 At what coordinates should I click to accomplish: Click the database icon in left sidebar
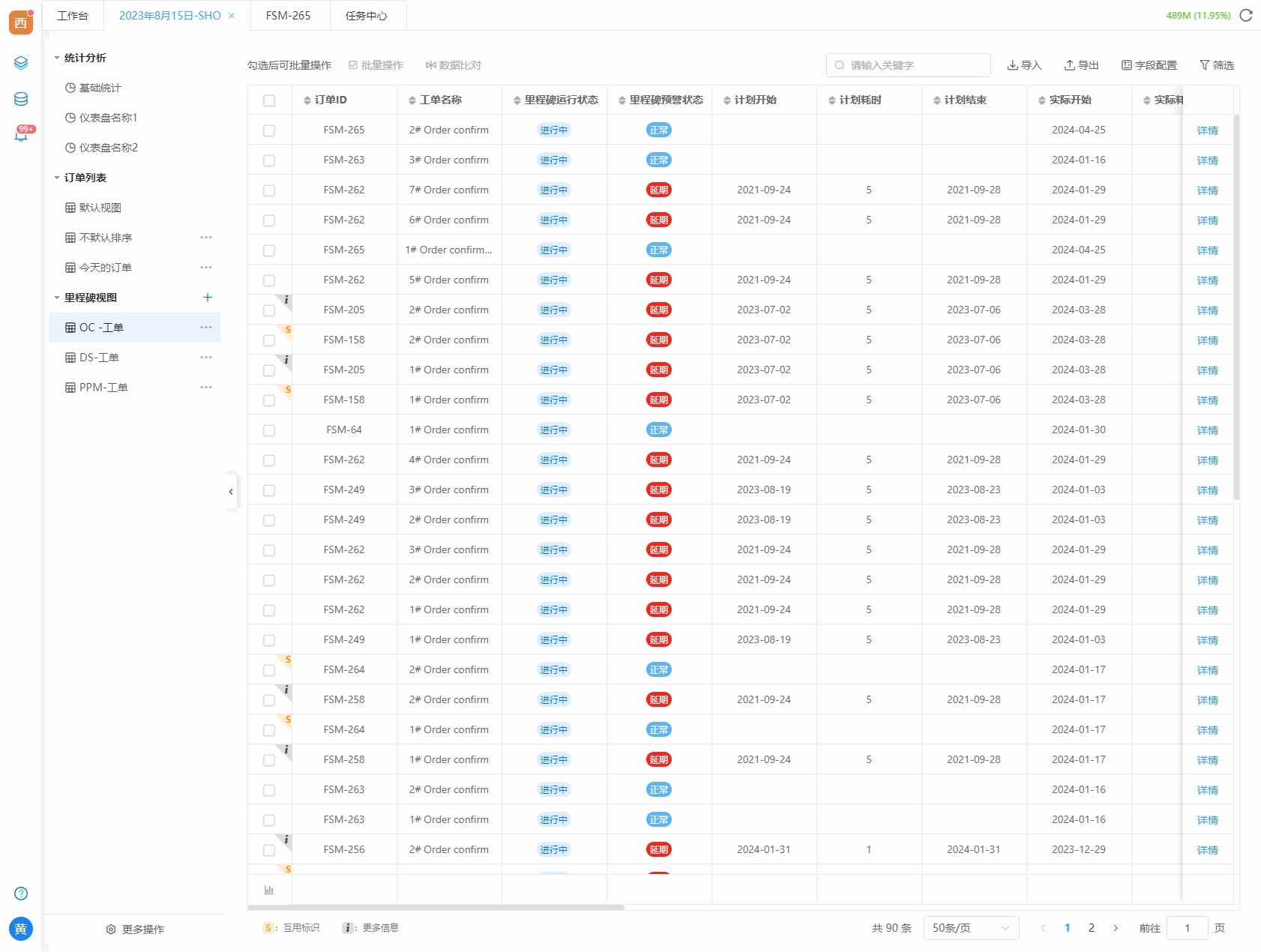21,99
